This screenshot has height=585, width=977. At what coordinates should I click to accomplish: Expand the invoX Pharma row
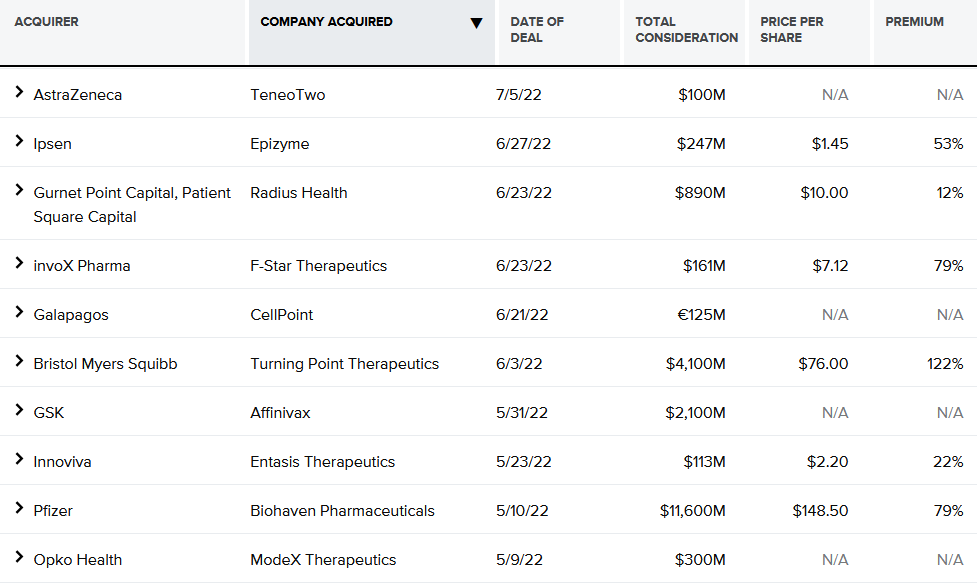click(x=19, y=264)
